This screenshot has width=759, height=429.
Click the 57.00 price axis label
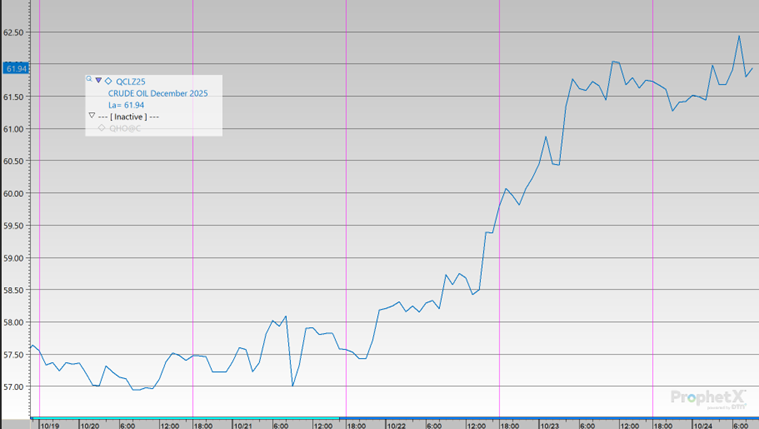pos(14,386)
